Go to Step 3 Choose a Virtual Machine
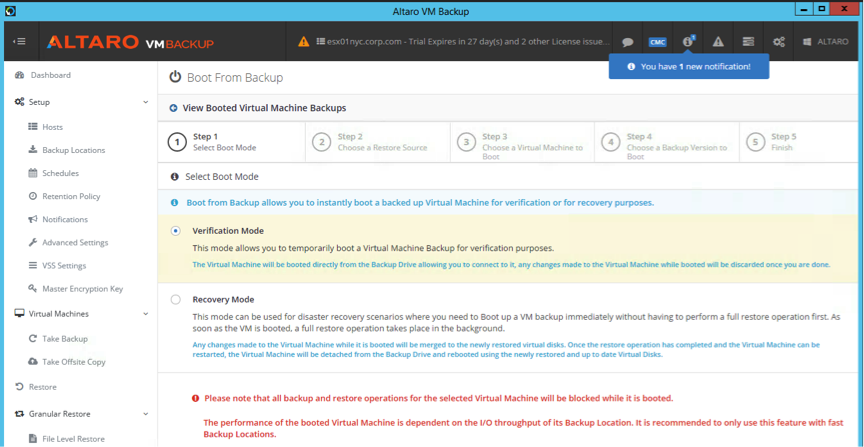Viewport: 864px width, 447px height. point(522,142)
